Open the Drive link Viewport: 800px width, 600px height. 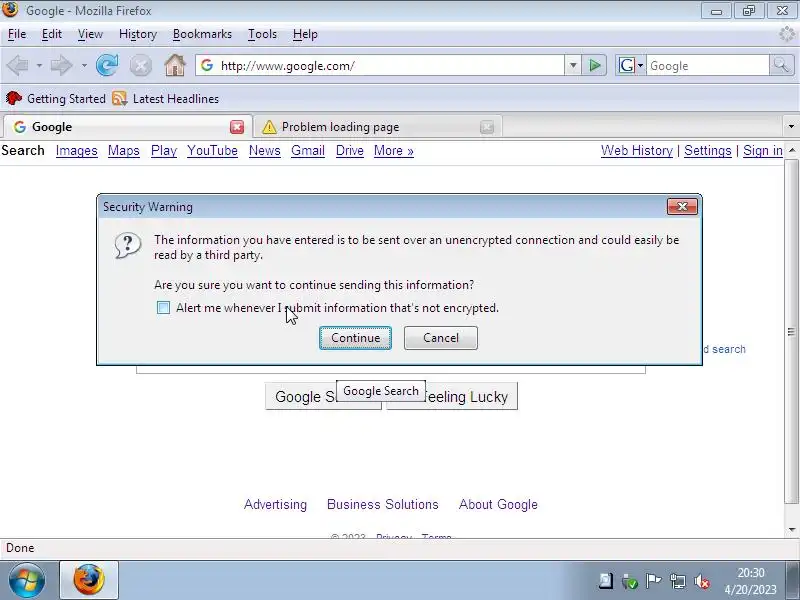349,151
